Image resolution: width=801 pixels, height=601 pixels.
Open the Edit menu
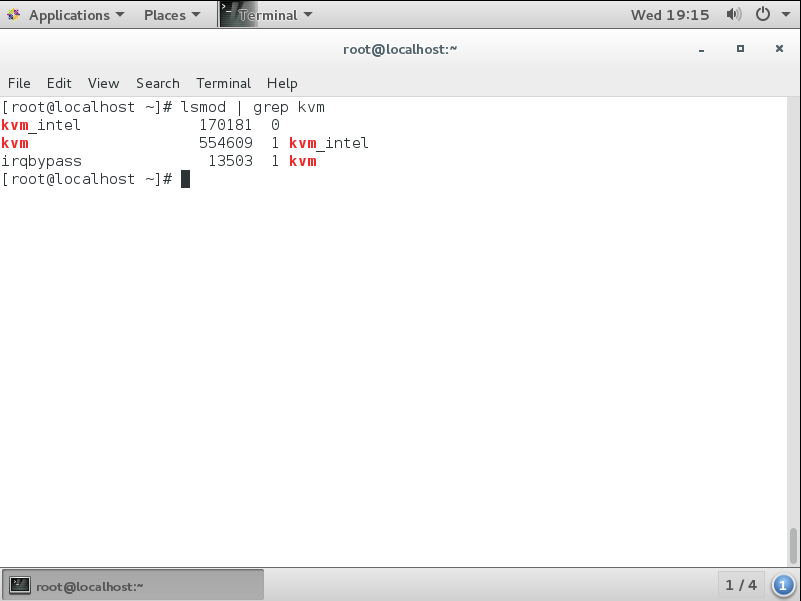coord(59,83)
